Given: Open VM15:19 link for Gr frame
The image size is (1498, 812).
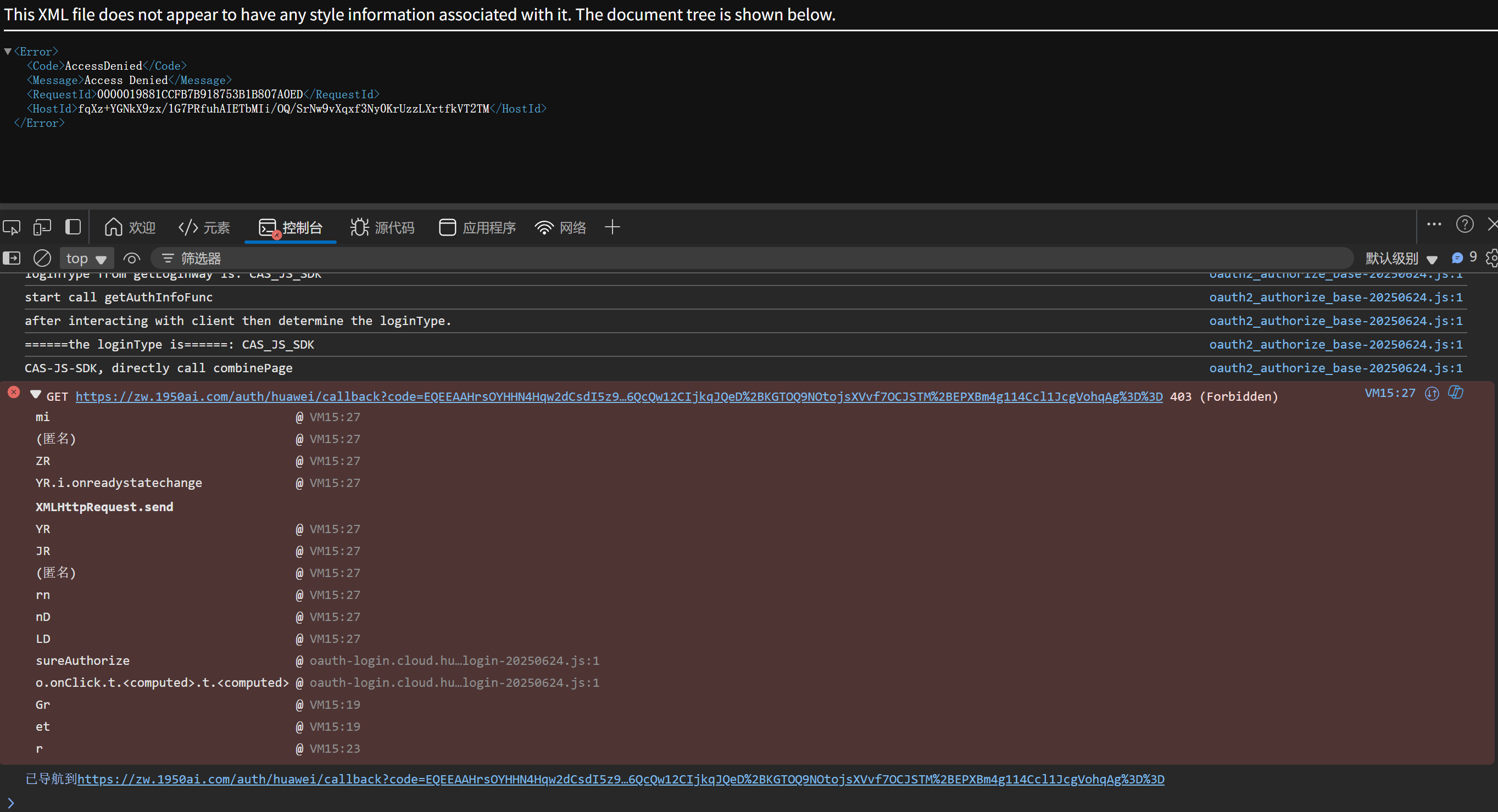Looking at the screenshot, I should tap(335, 704).
